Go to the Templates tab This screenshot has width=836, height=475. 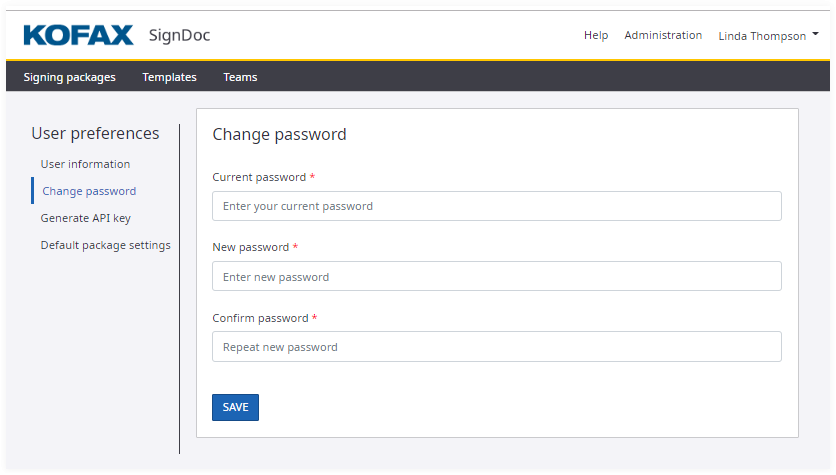point(169,77)
